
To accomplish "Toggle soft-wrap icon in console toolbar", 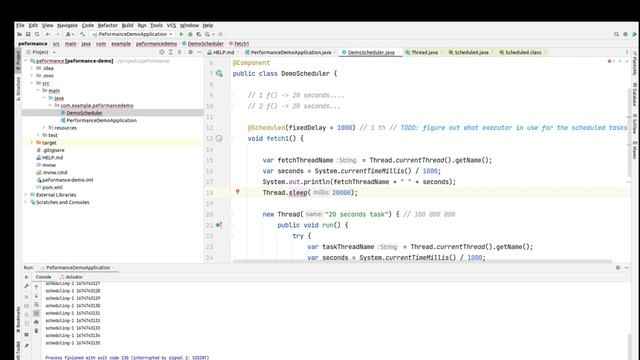I will [x=36, y=305].
